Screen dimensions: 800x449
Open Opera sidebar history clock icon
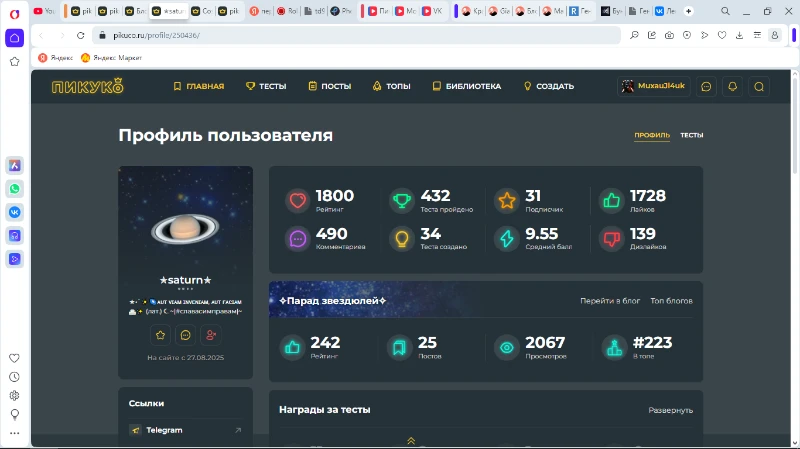click(14, 377)
